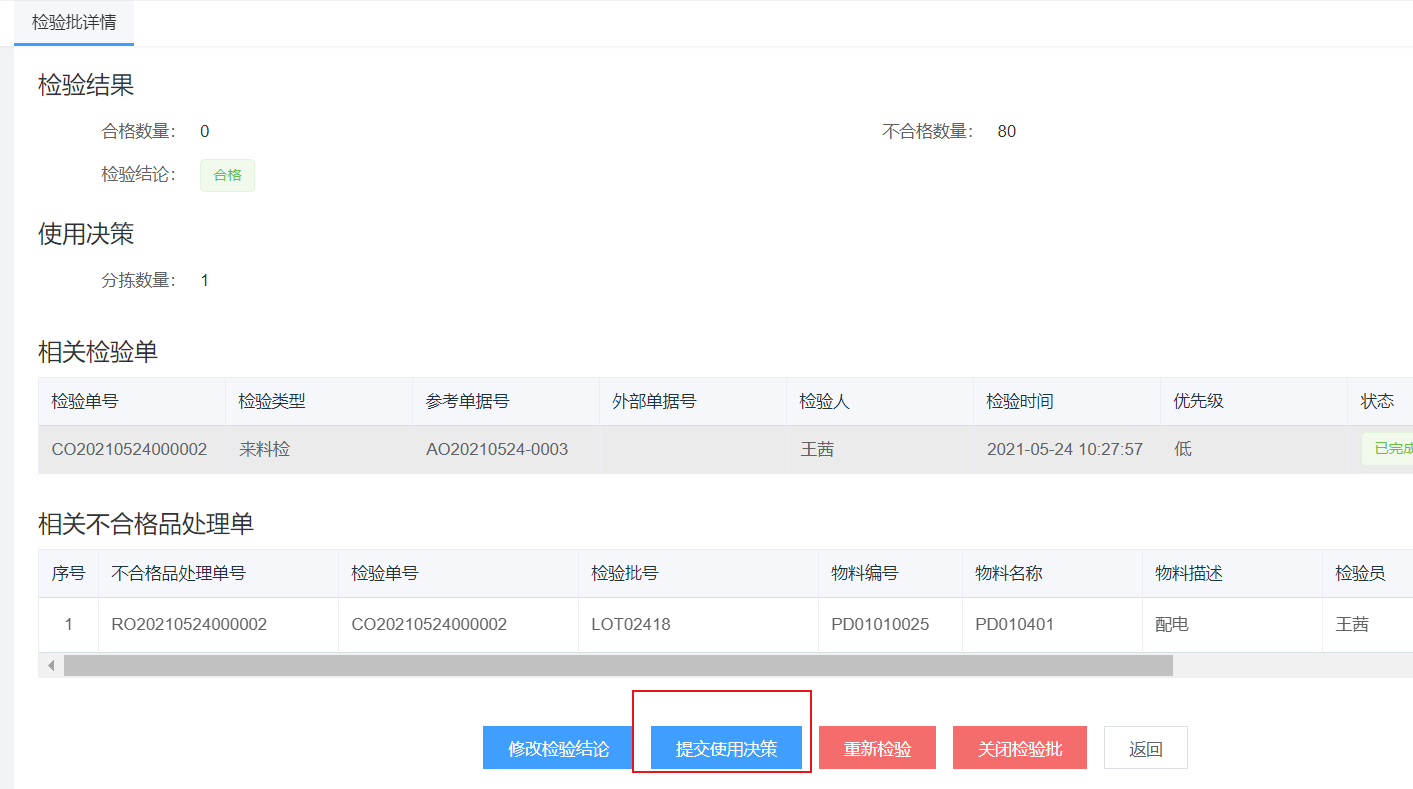The image size is (1413, 789).
Task: Click the horizontal scrollbar thumb
Action: click(617, 665)
